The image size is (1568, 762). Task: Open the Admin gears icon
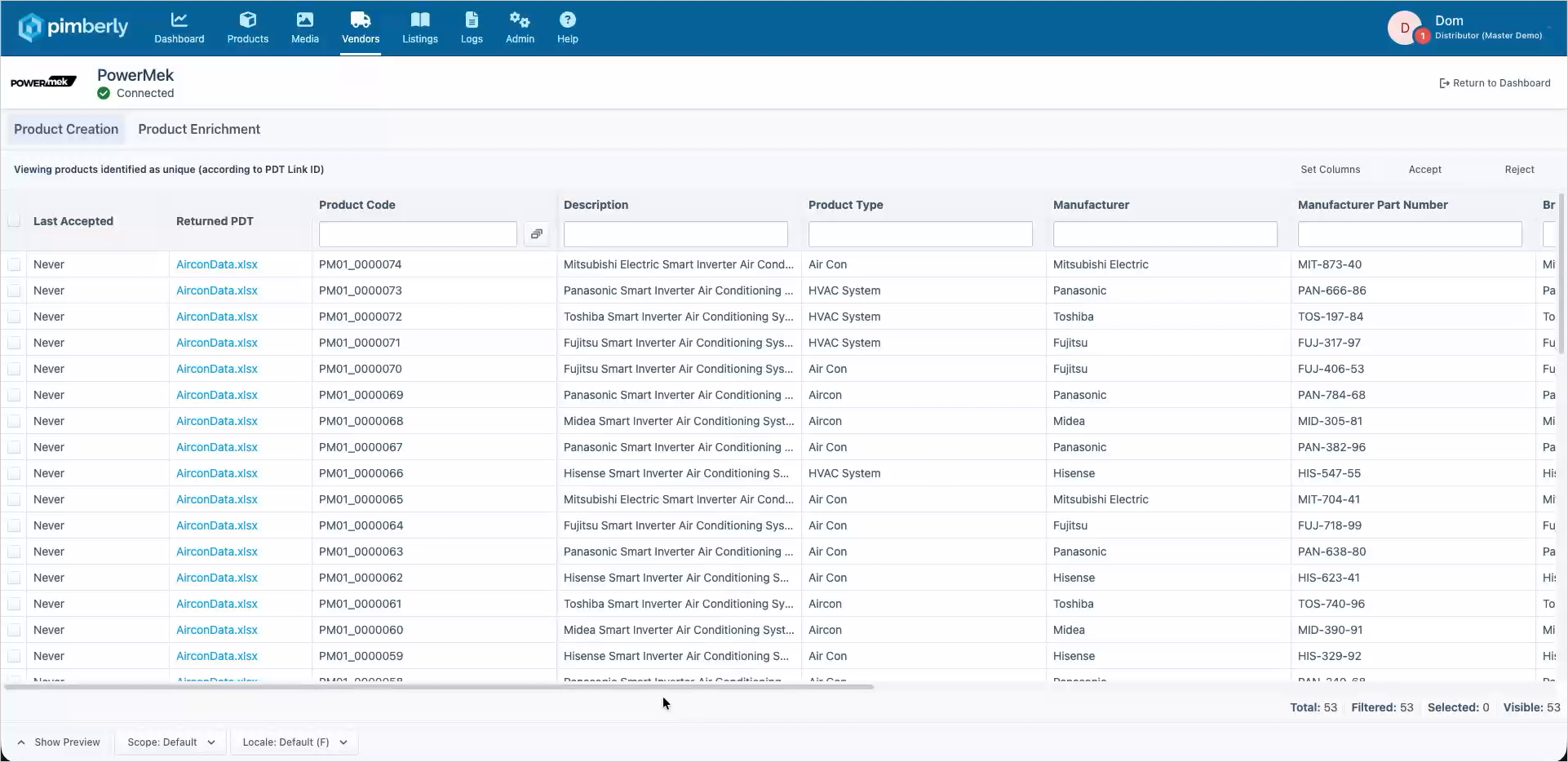tap(520, 20)
